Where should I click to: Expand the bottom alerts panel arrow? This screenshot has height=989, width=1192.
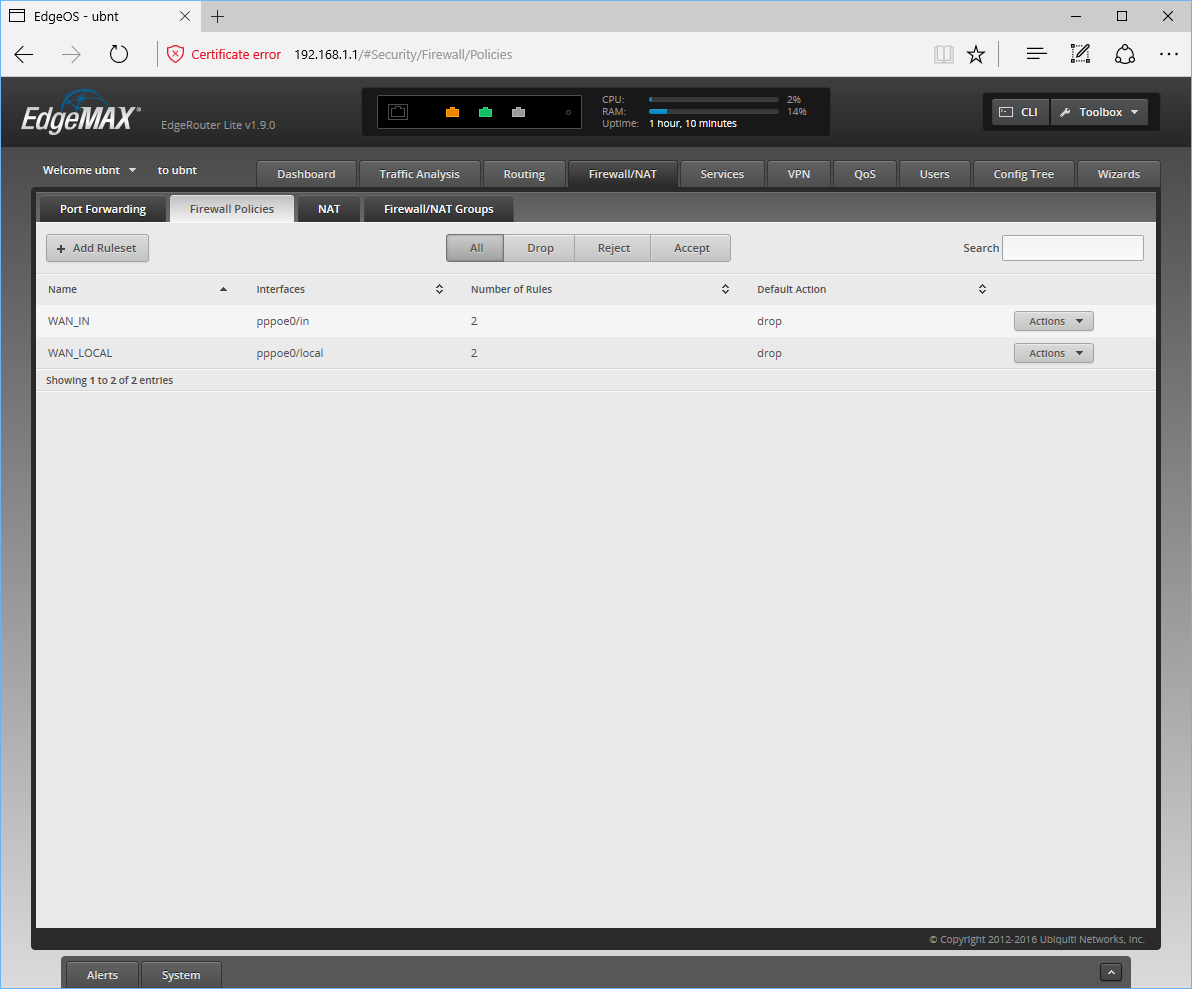[1110, 972]
